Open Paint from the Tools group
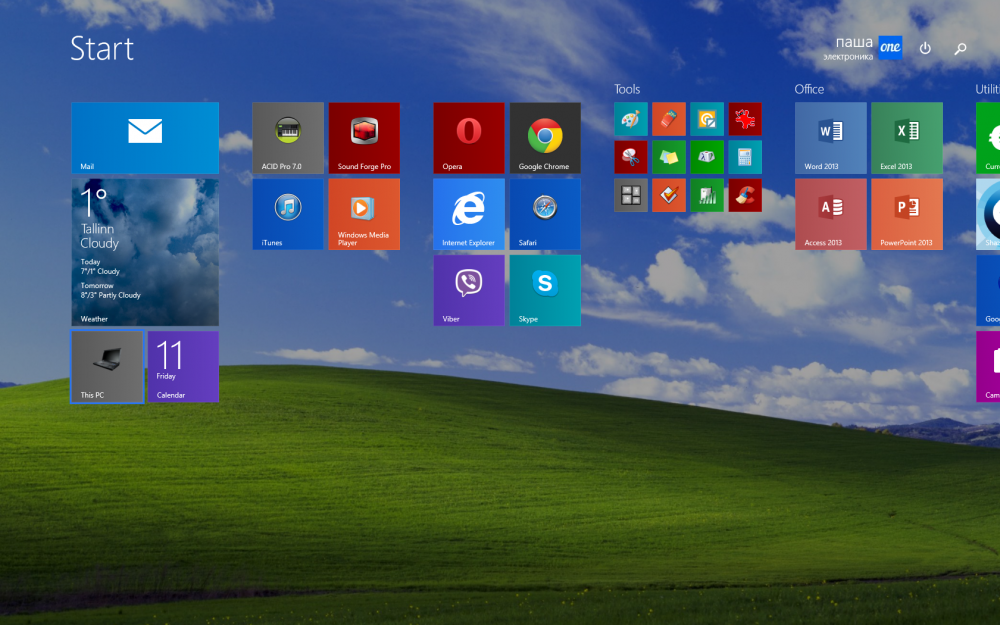This screenshot has width=1000, height=625. 631,119
